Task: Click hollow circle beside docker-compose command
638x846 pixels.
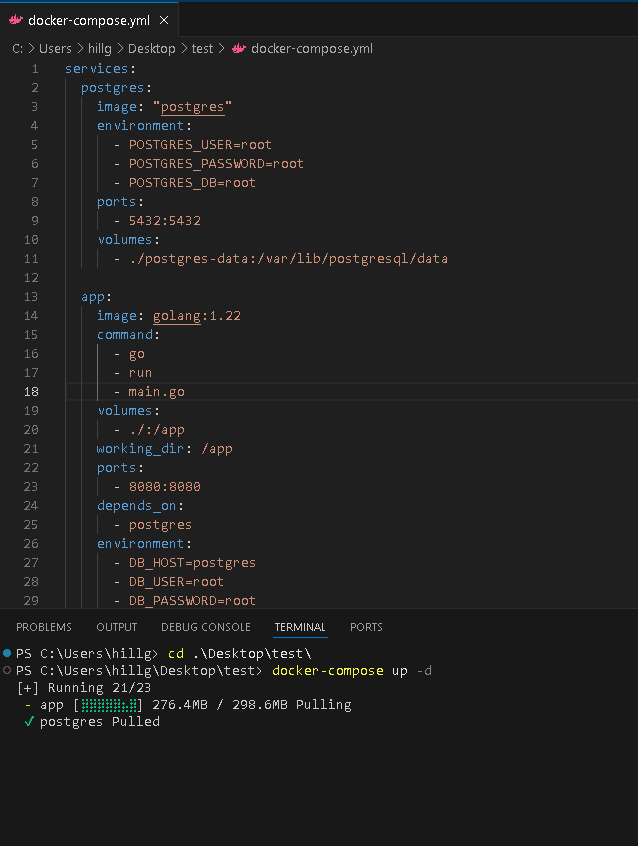Action: [x=7, y=670]
